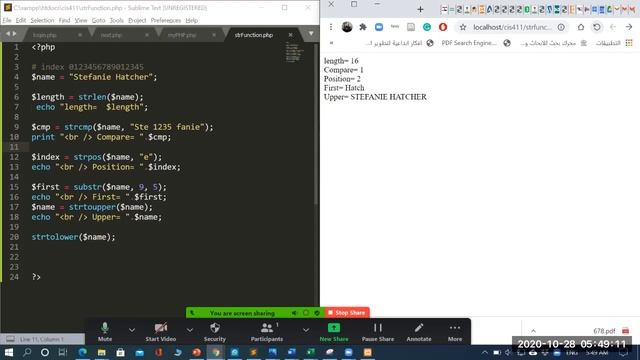Open the Extensions puzzle icon

[363, 27]
